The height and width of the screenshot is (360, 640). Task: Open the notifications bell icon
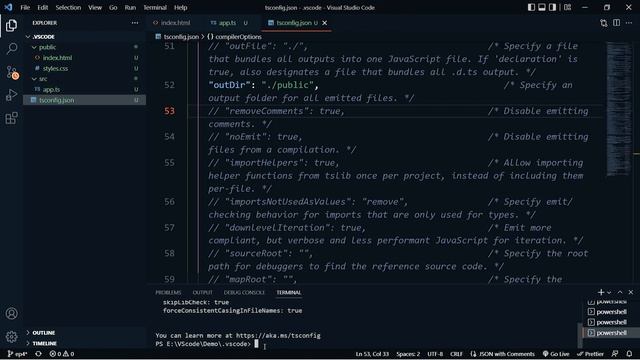[629, 354]
